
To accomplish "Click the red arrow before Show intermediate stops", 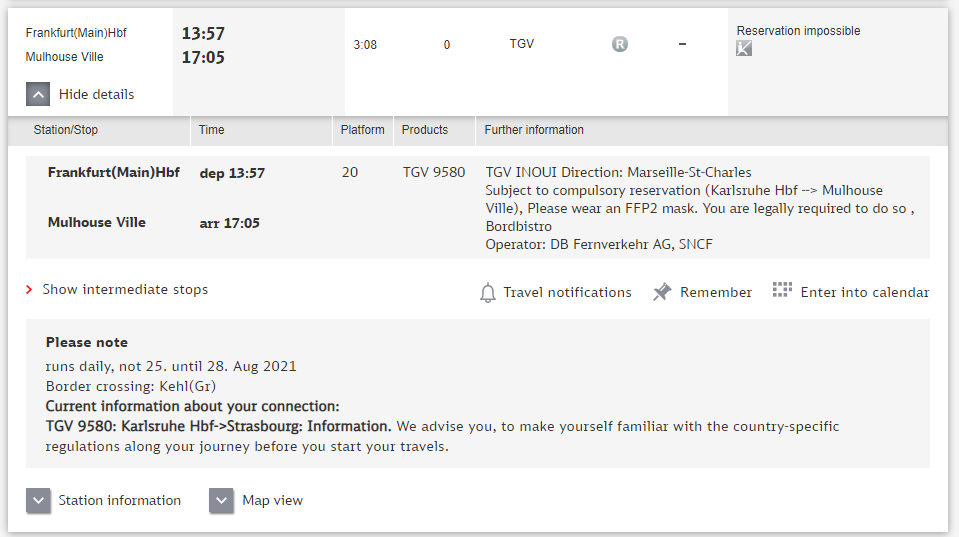I will click(29, 289).
